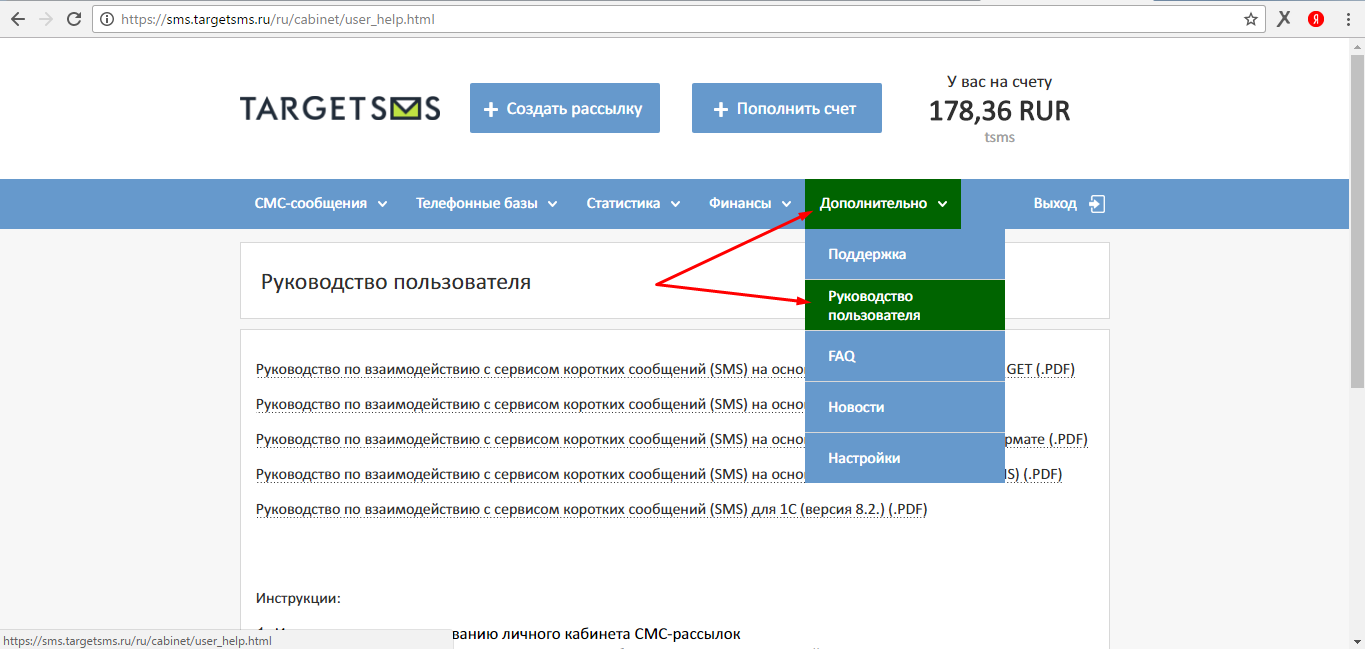This screenshot has height=649, width=1365.
Task: Click the Руководство пользователя page heading
Action: tap(396, 282)
